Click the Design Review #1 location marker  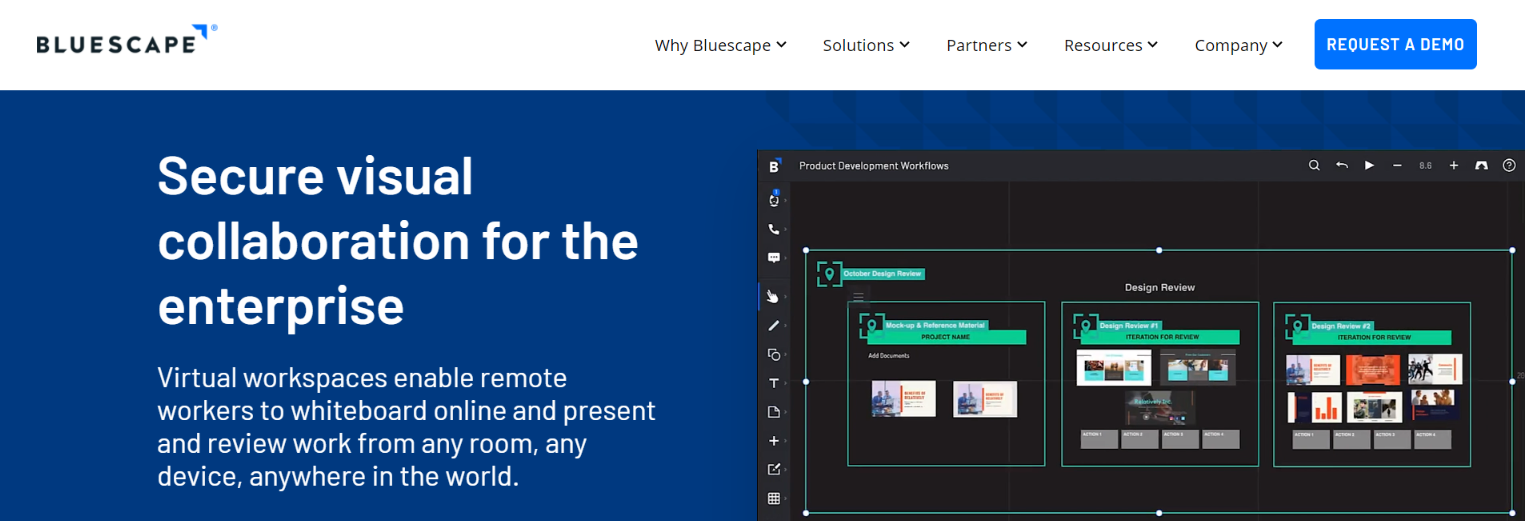pyautogui.click(x=1085, y=326)
